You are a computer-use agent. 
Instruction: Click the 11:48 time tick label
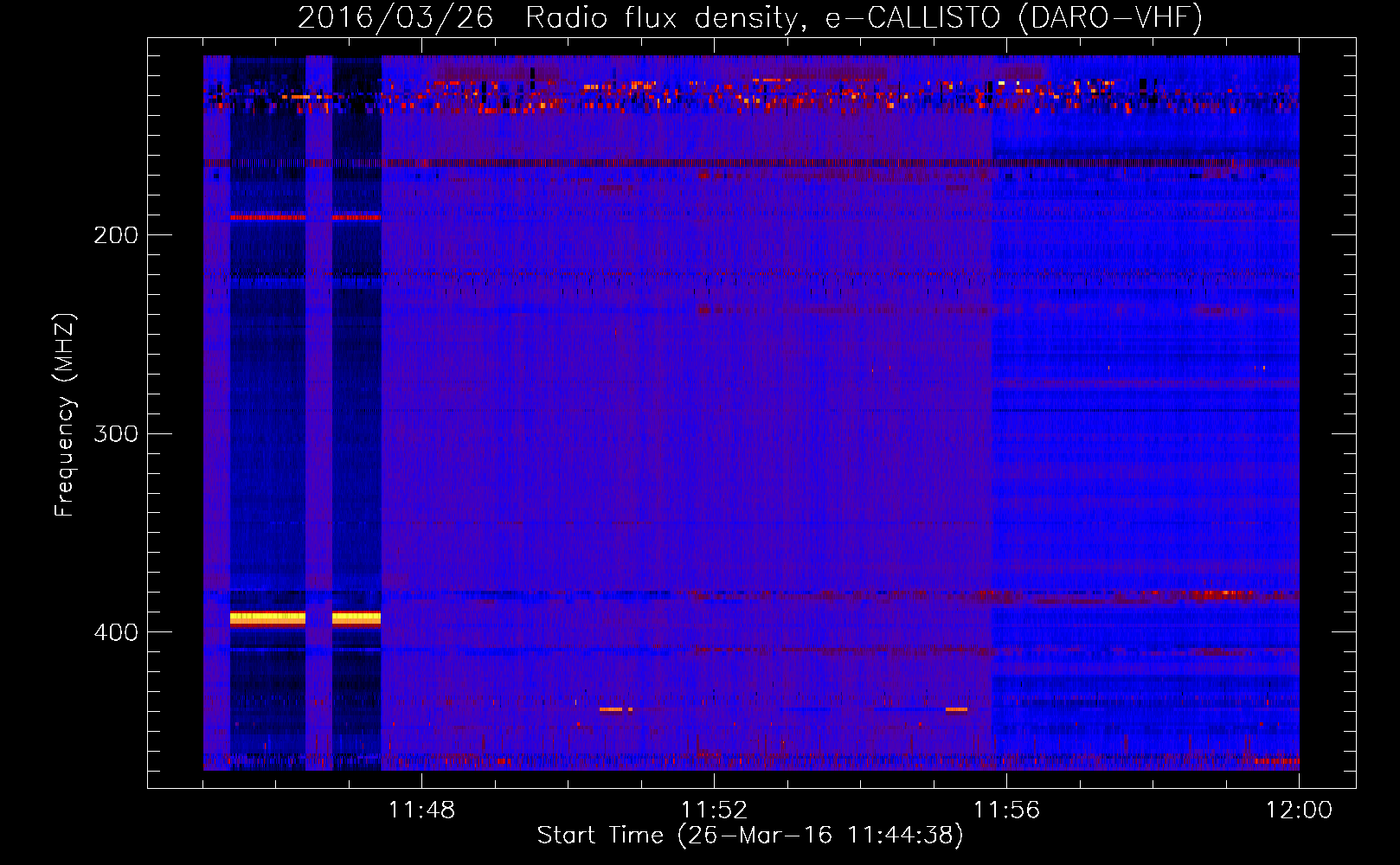421,811
